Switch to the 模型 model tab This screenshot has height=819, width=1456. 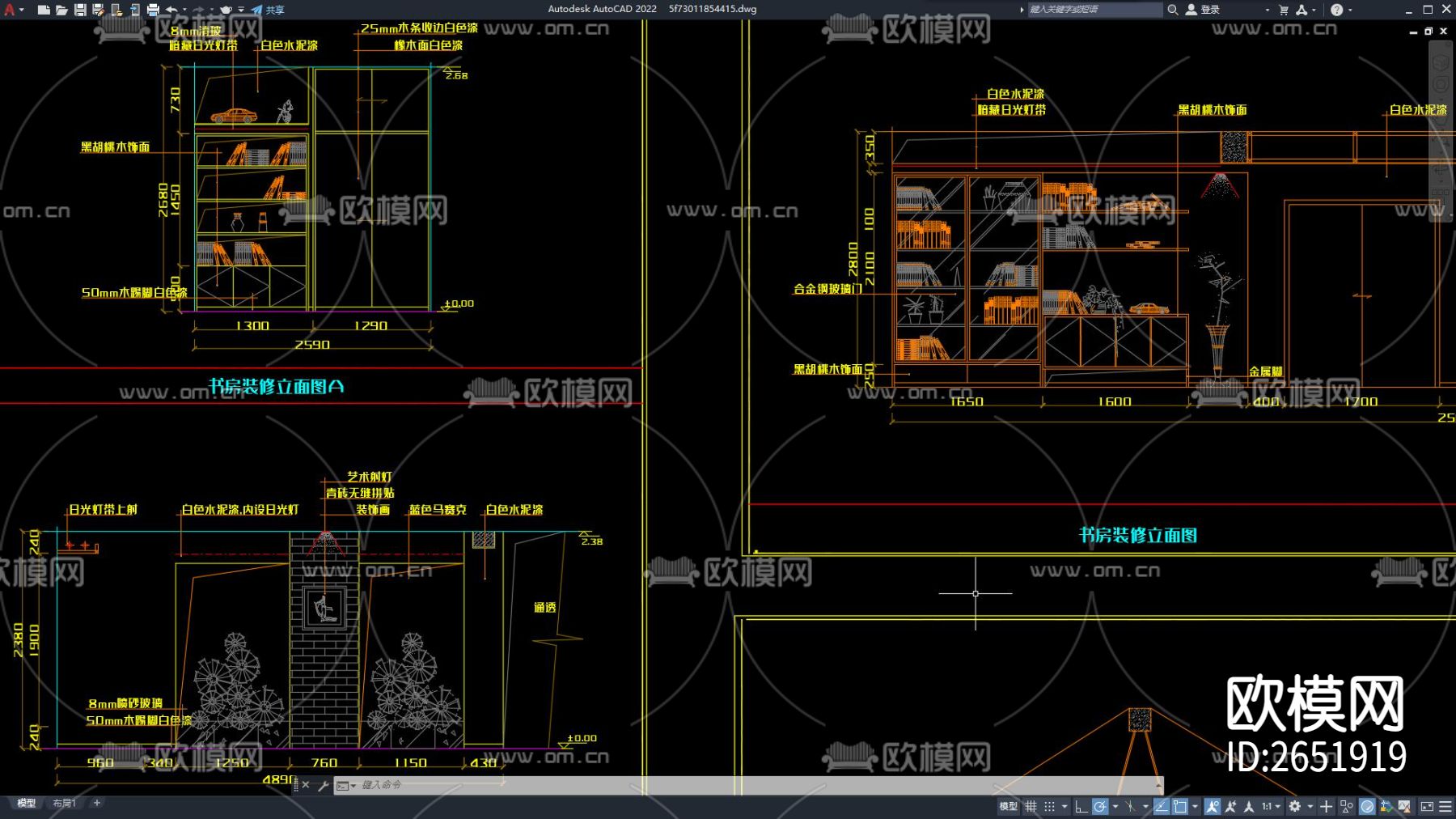point(27,803)
